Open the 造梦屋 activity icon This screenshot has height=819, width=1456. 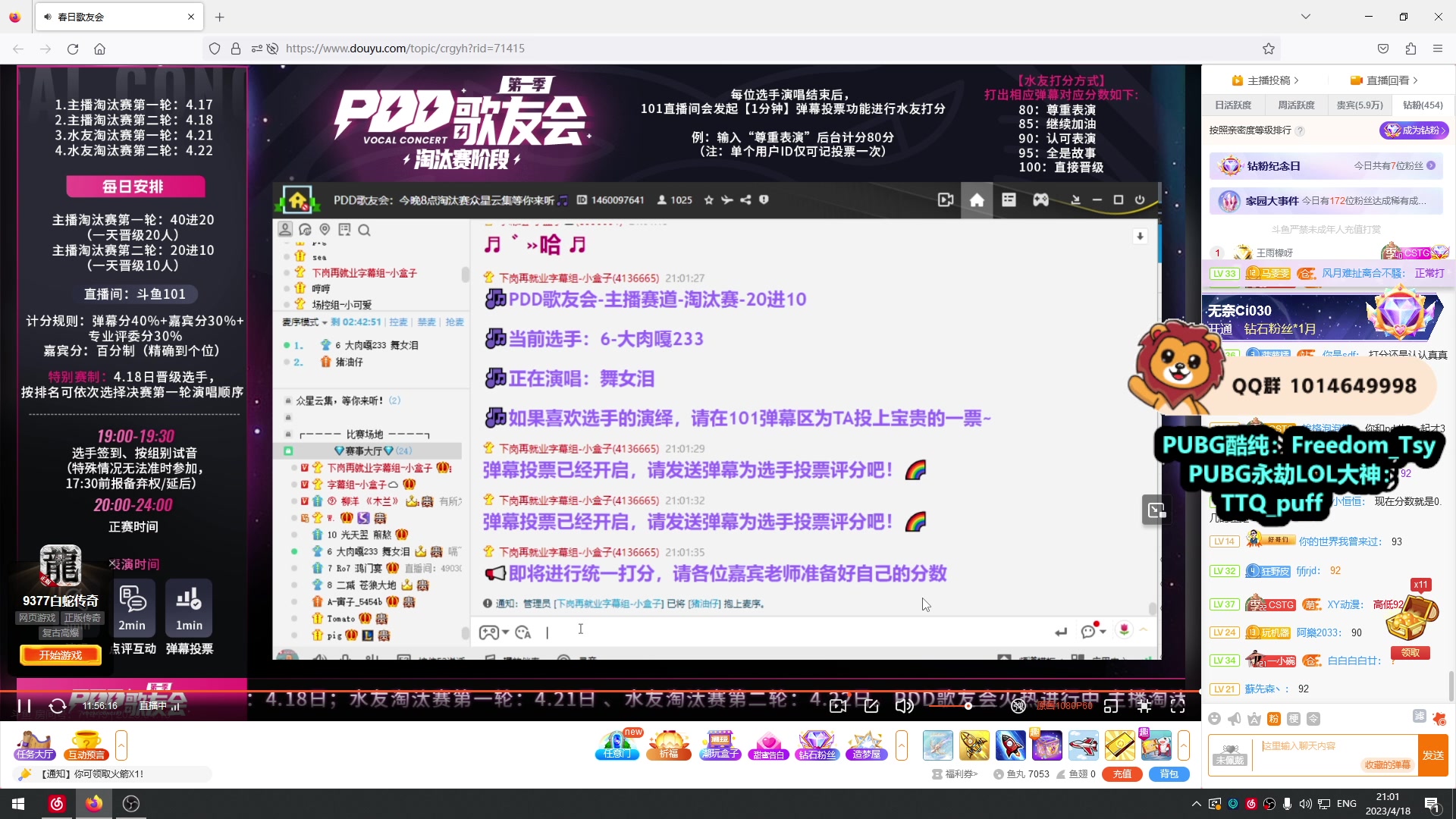866,745
